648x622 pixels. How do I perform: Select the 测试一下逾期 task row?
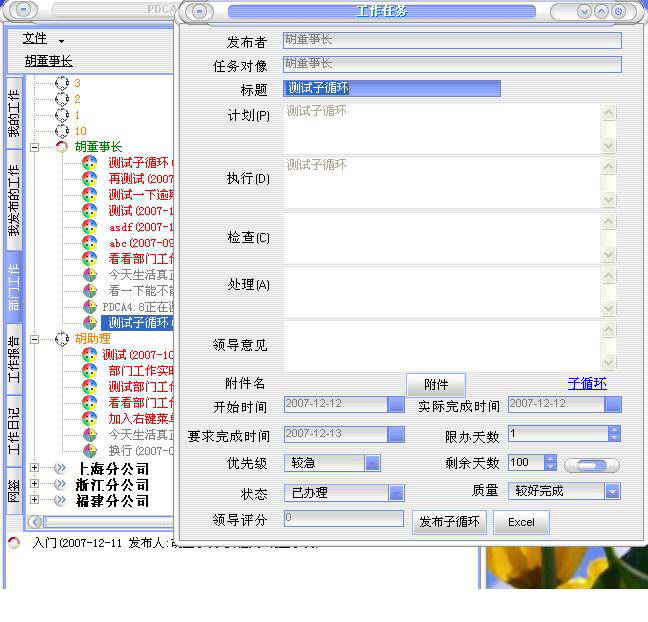[x=141, y=195]
